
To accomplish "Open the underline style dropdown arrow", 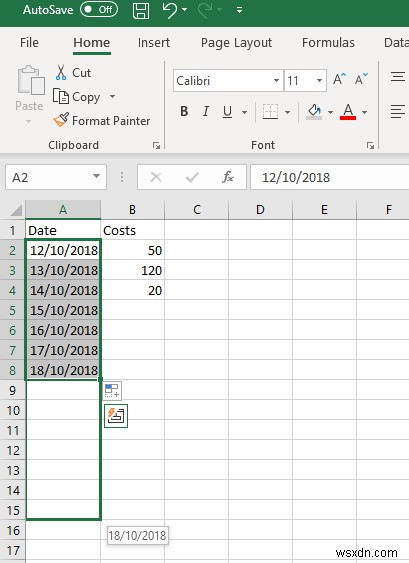I will (244, 112).
